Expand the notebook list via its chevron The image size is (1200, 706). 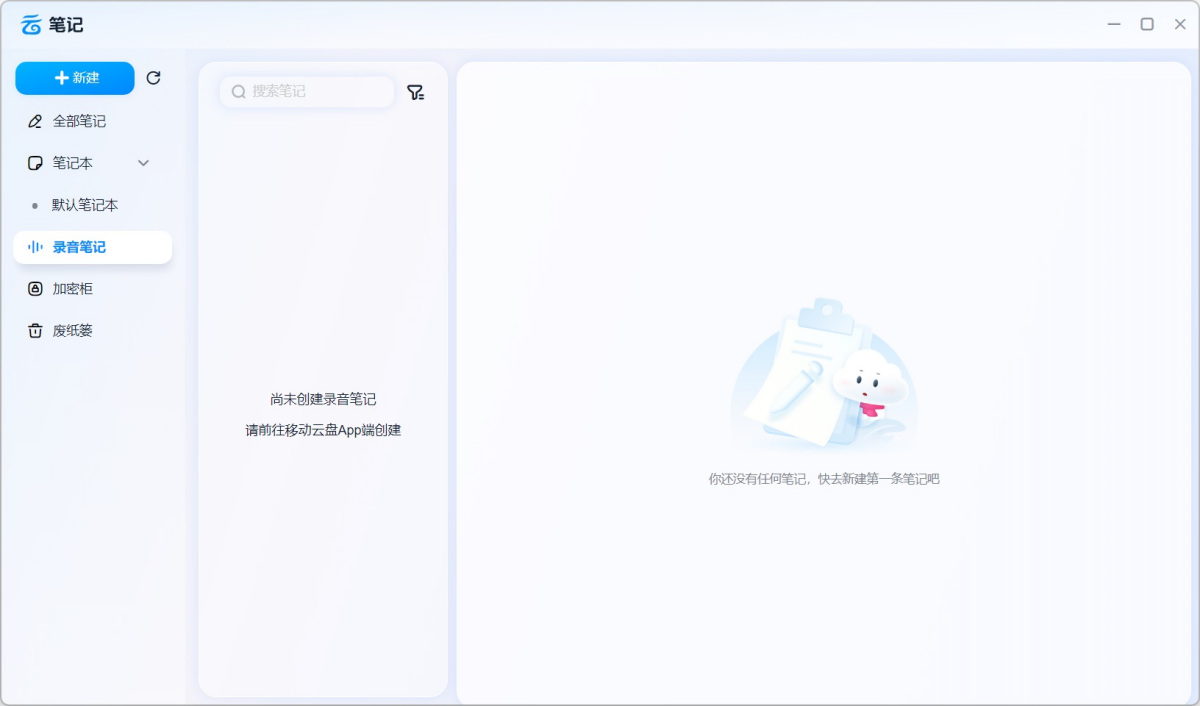click(143, 162)
